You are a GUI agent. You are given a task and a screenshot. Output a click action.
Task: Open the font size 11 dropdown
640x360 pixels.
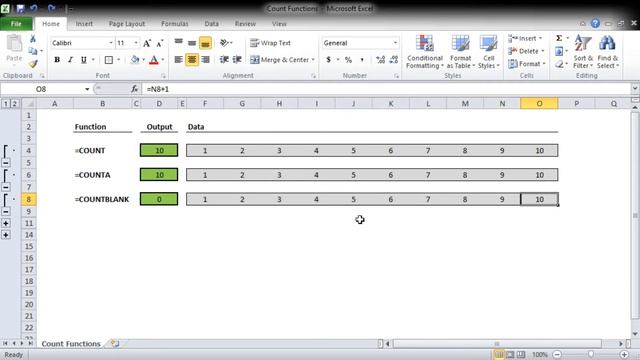point(136,43)
